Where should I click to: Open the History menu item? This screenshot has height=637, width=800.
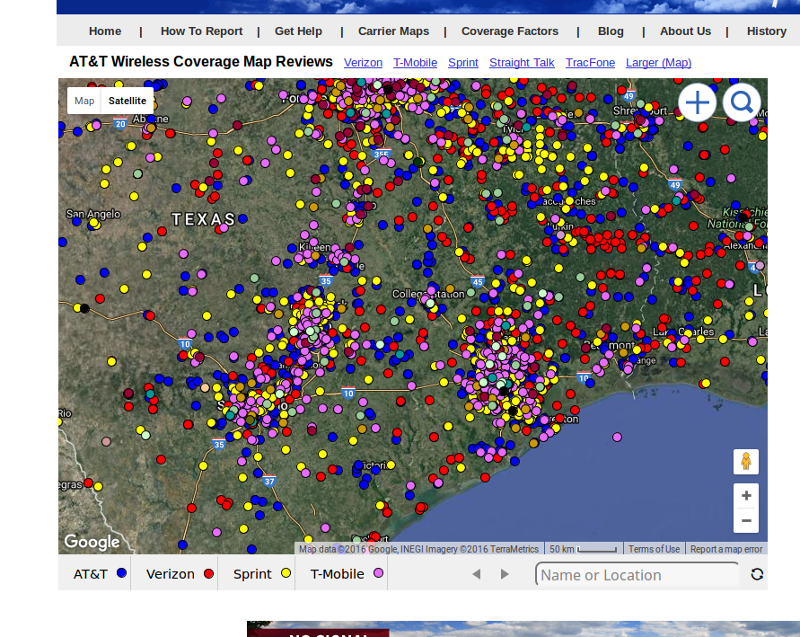(x=766, y=31)
